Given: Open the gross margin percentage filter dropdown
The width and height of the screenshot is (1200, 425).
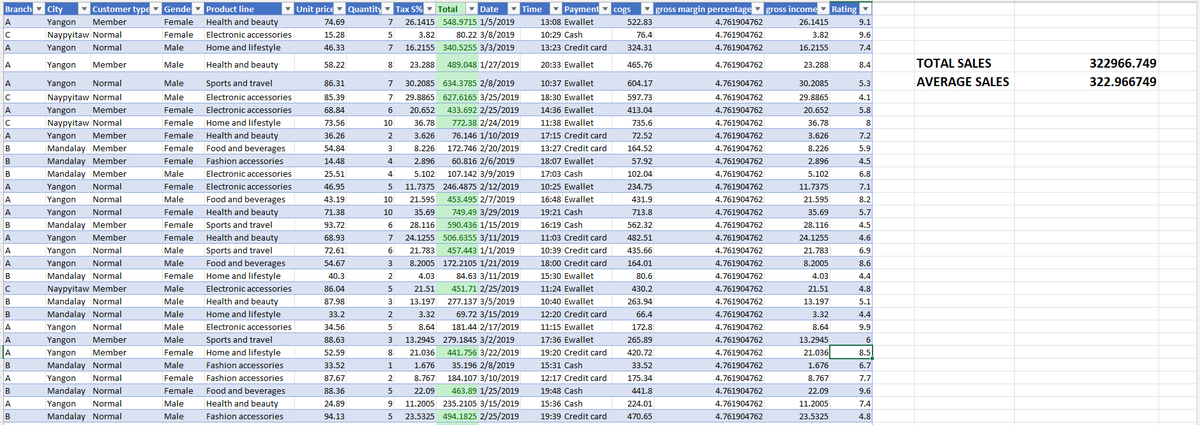Looking at the screenshot, I should 757,9.
